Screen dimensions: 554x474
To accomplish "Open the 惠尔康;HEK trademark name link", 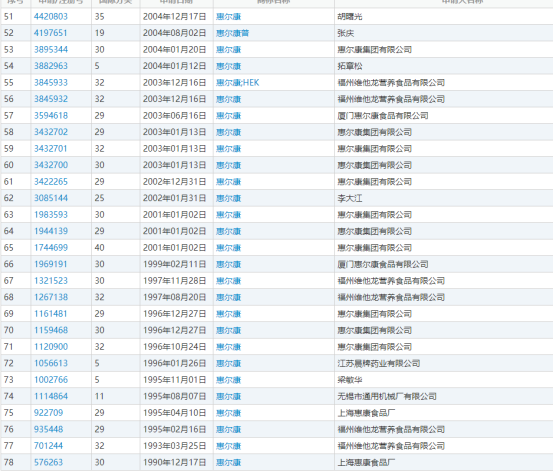I will (x=237, y=83).
